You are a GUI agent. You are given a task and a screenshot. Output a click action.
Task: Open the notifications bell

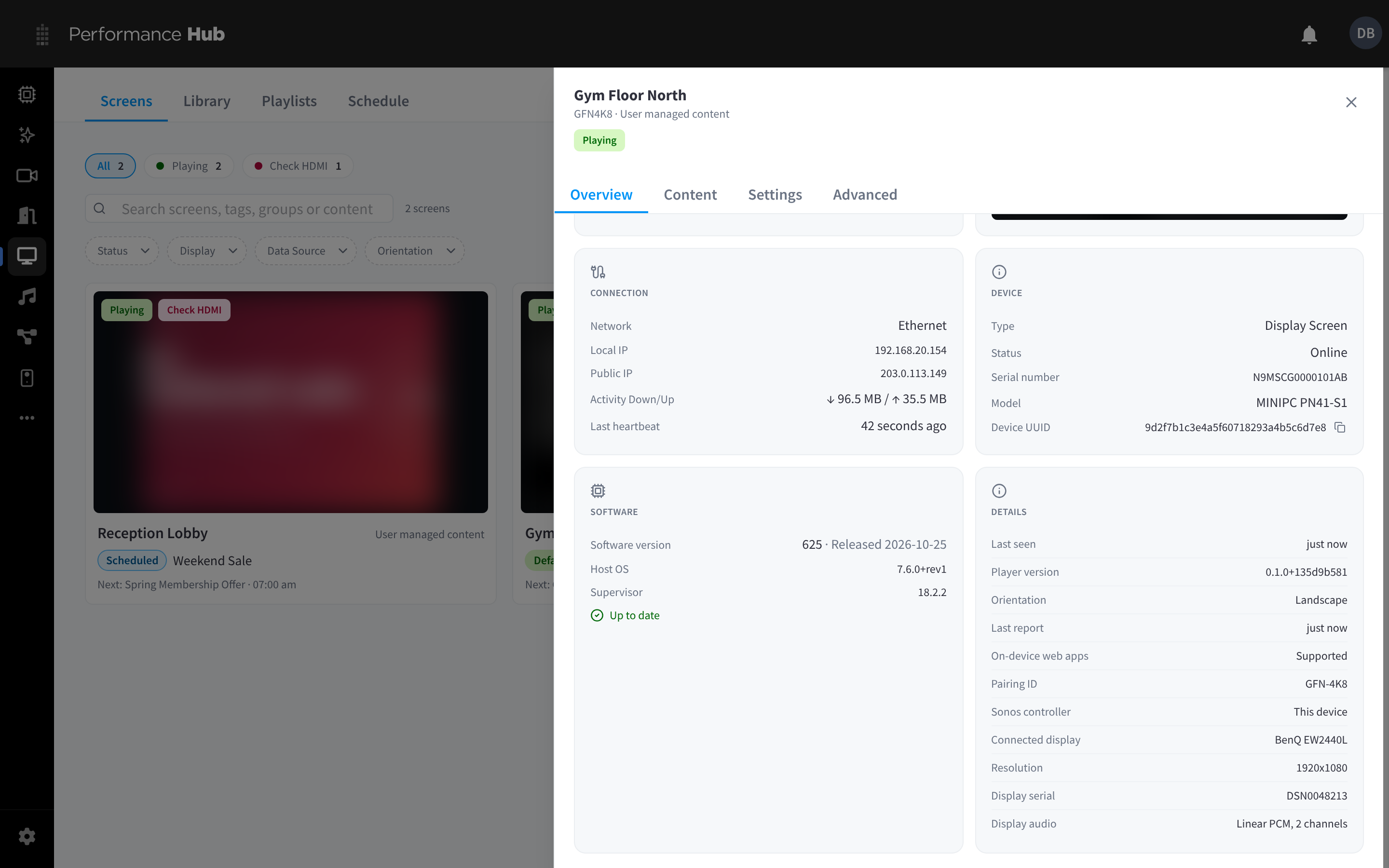1308,34
